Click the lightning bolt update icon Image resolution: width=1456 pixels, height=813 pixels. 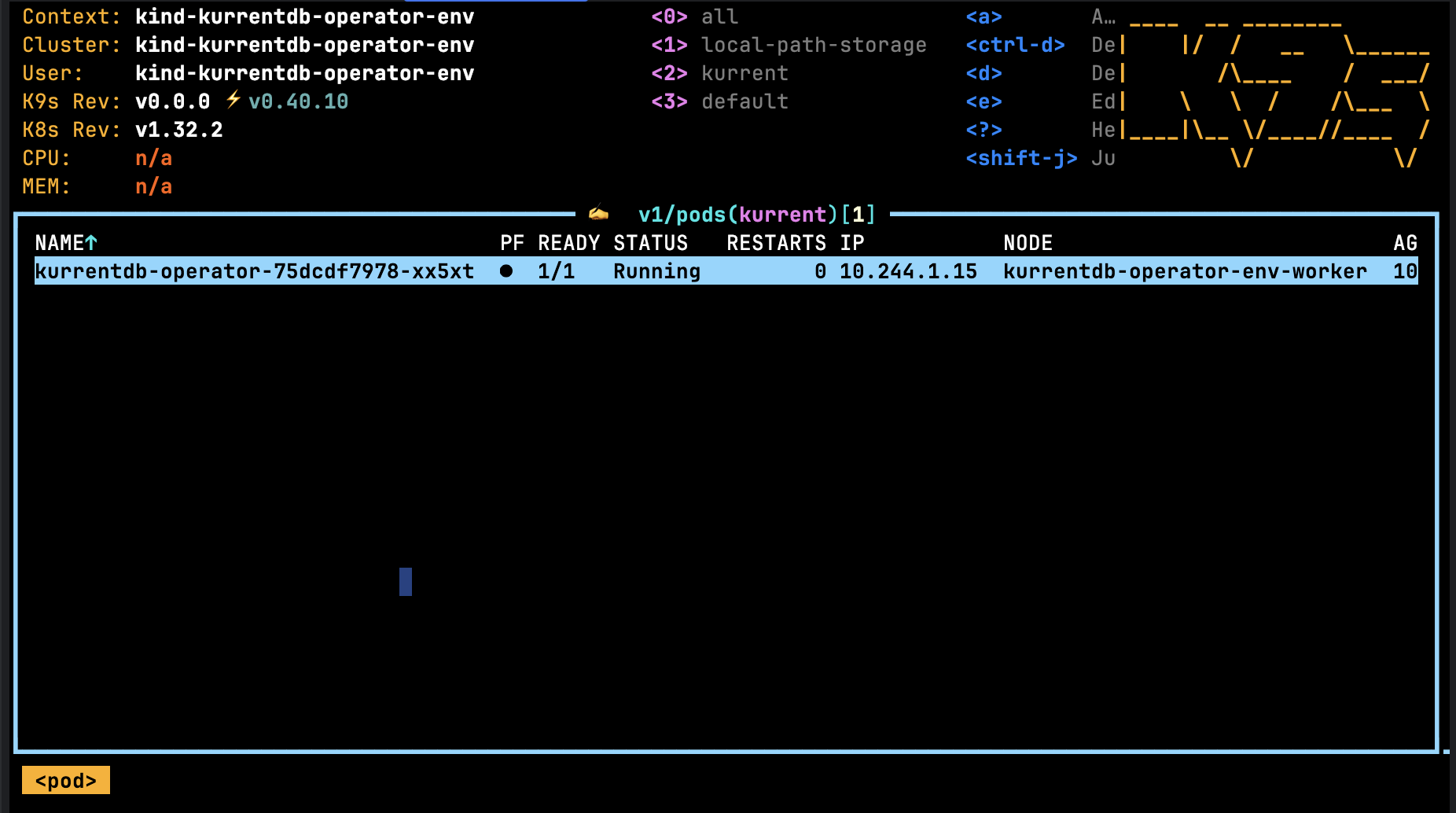(233, 101)
